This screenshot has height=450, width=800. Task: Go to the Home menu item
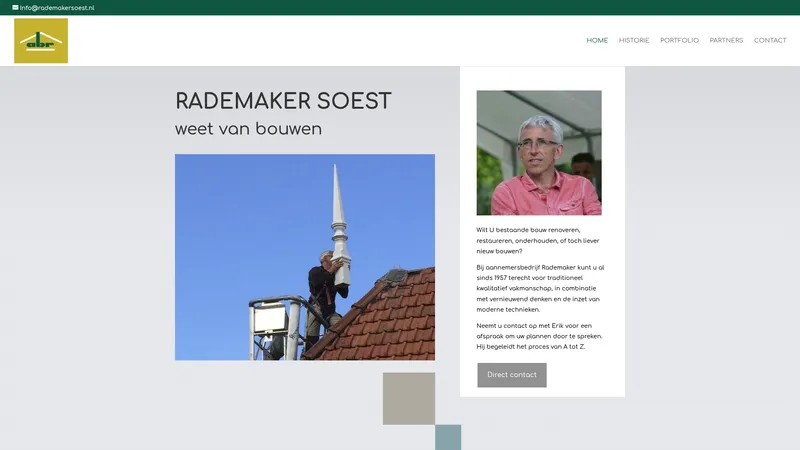597,40
